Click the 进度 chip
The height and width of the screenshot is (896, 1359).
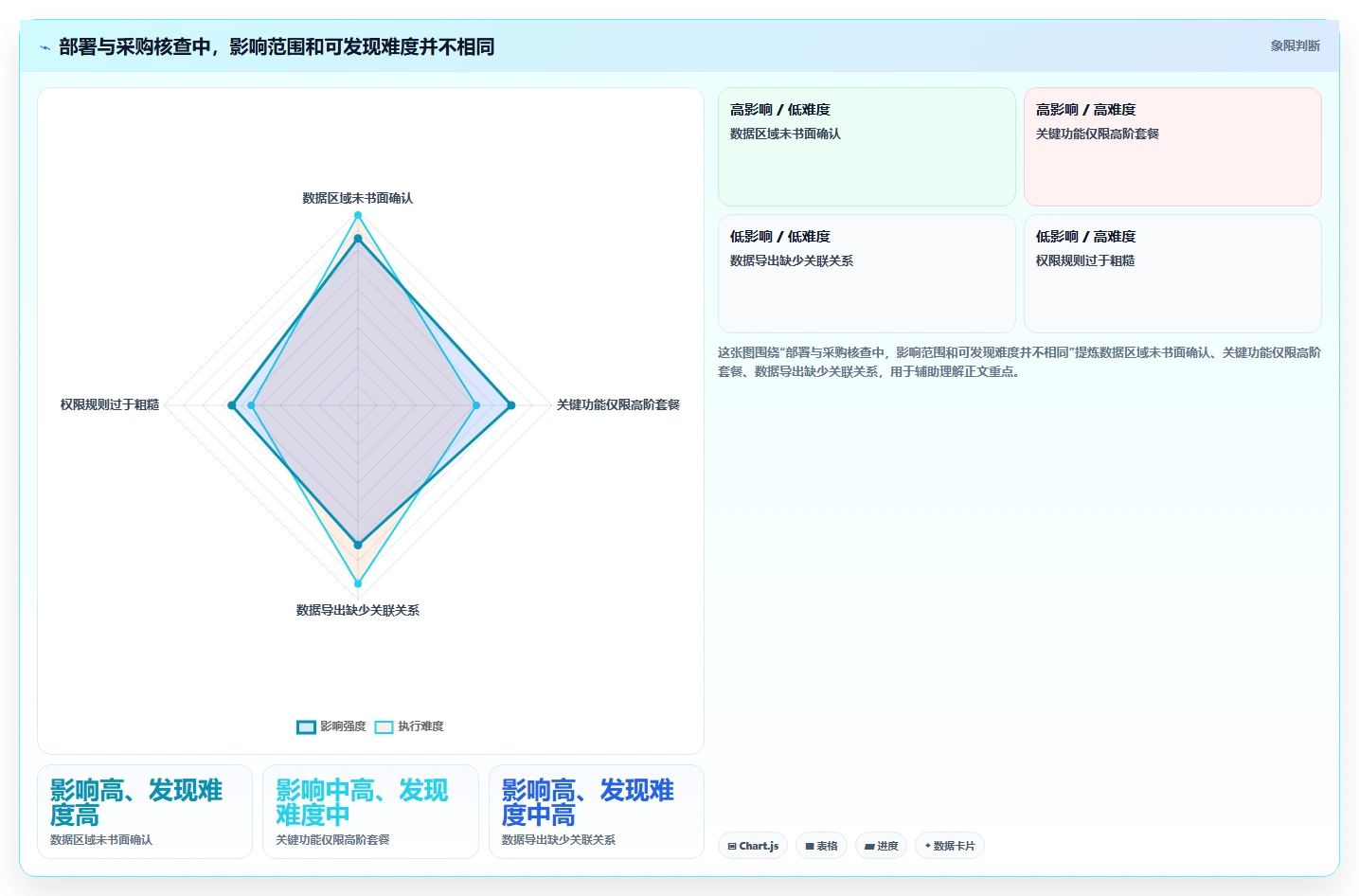(x=881, y=846)
